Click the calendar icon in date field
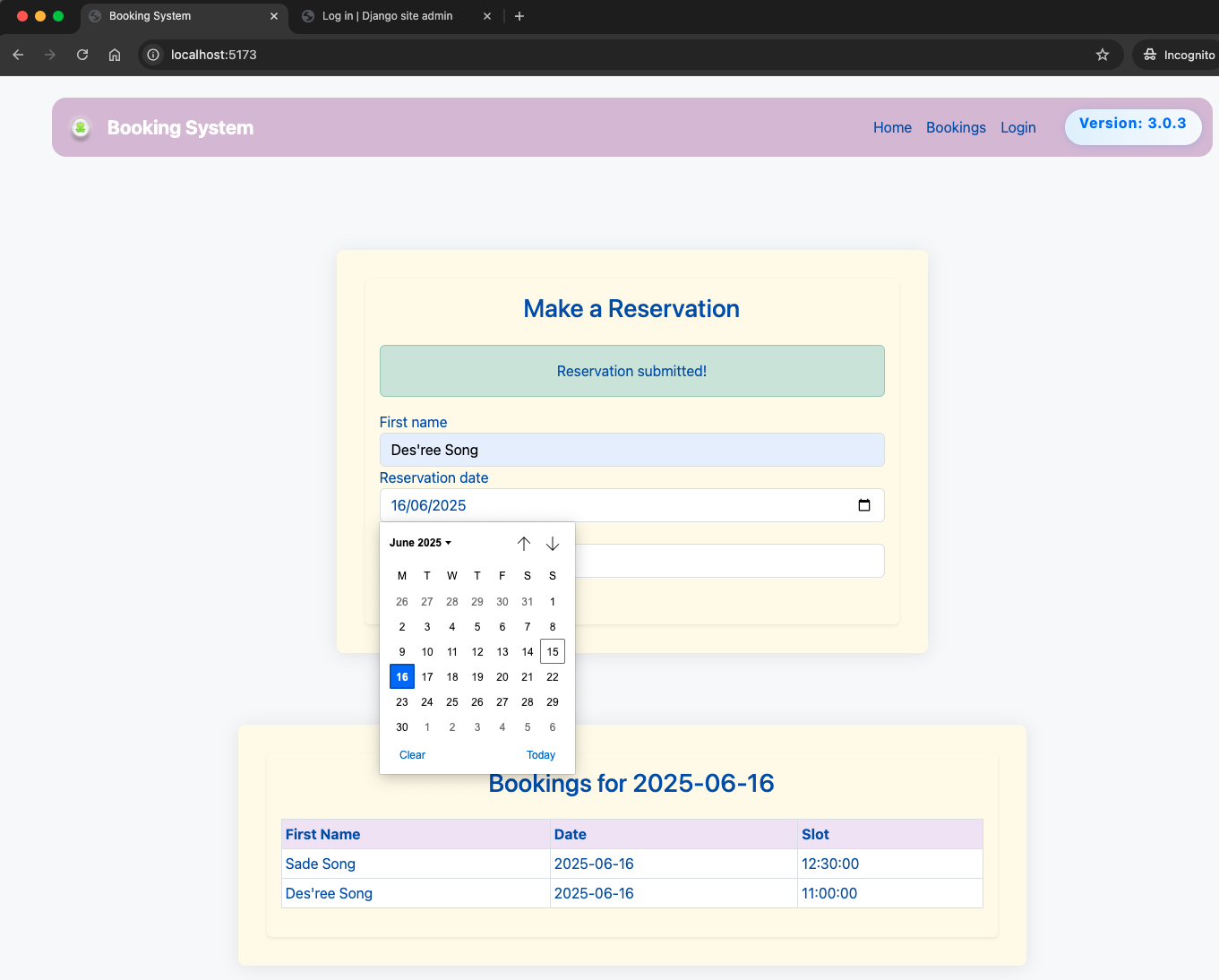Viewport: 1219px width, 980px height. tap(863, 505)
